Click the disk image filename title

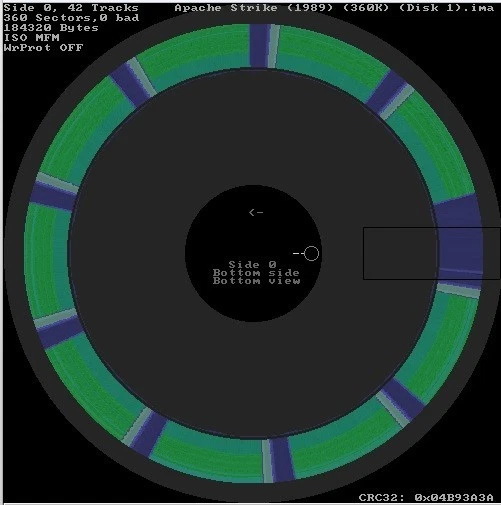point(334,8)
